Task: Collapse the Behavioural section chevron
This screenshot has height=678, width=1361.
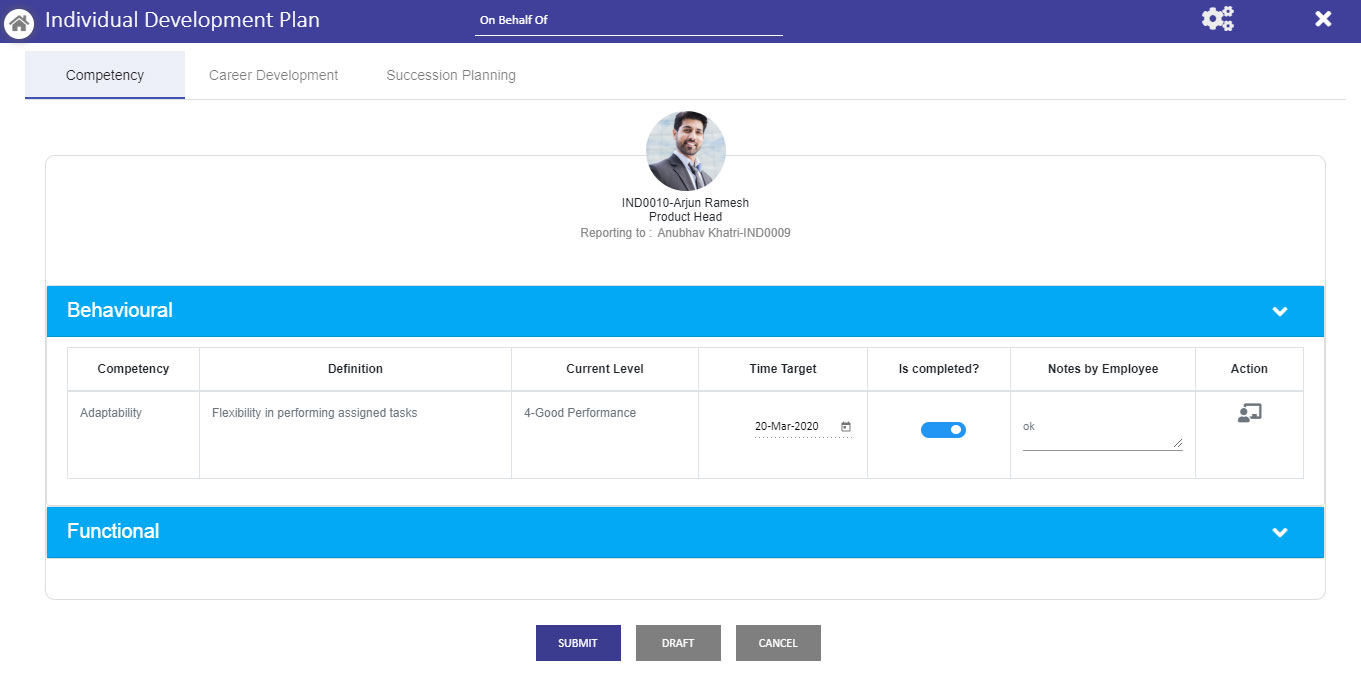Action: [1280, 311]
